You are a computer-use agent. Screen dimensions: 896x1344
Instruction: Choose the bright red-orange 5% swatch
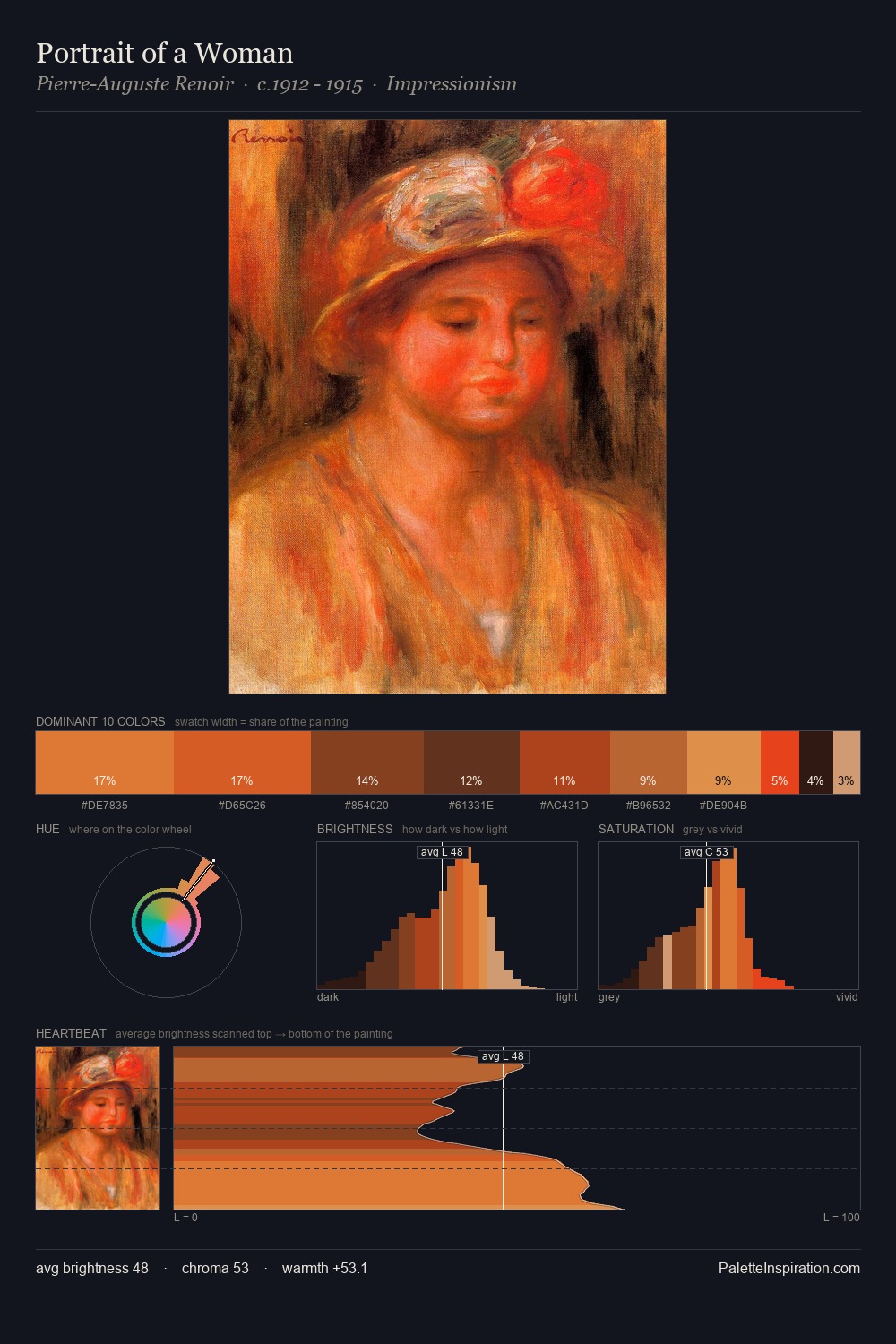(780, 762)
